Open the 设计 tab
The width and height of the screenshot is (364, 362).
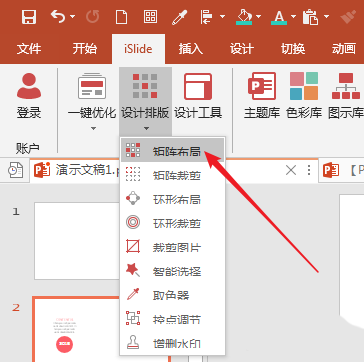tap(242, 49)
